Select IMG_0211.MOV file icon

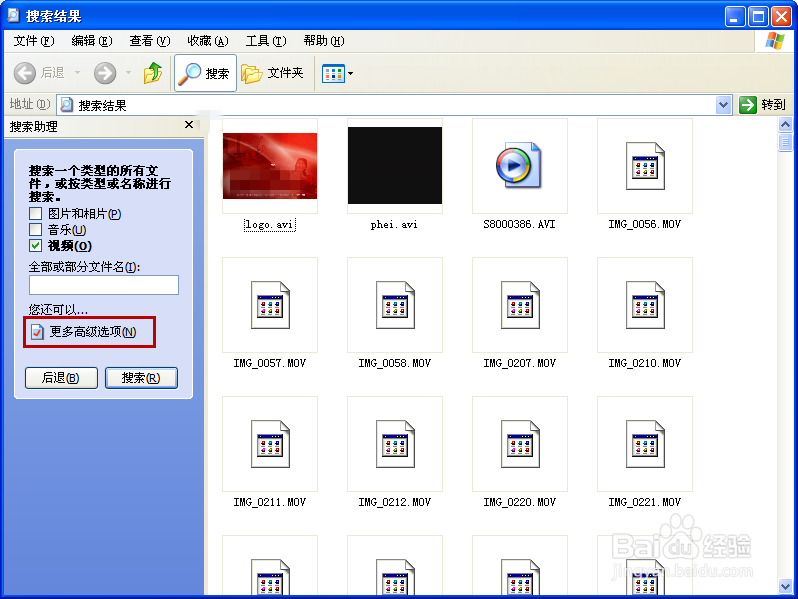tap(270, 444)
